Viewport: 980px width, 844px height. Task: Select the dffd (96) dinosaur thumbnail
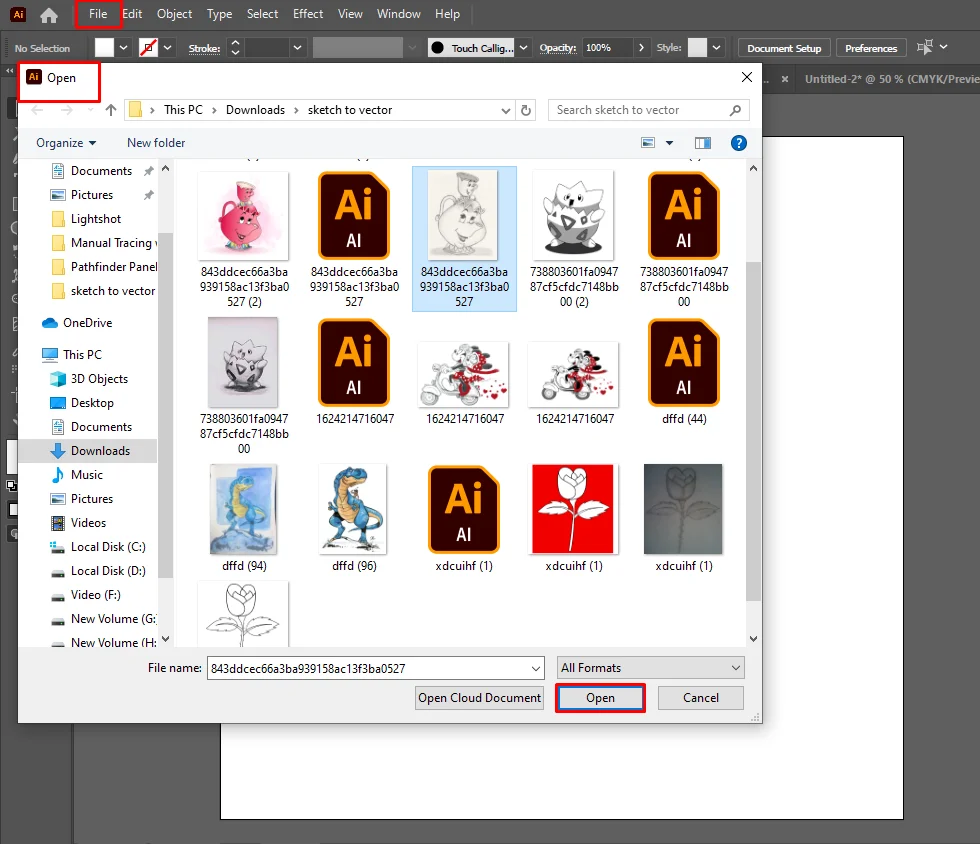point(354,510)
